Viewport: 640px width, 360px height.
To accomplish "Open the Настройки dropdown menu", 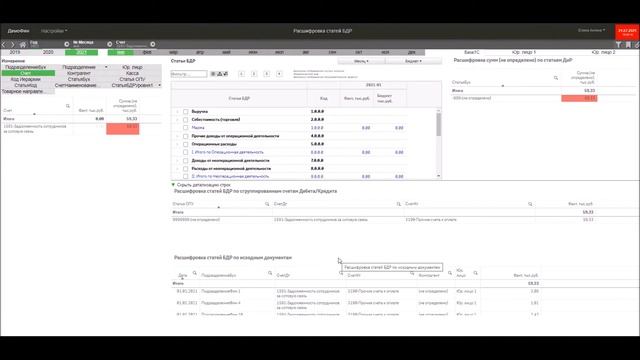I will pos(54,31).
